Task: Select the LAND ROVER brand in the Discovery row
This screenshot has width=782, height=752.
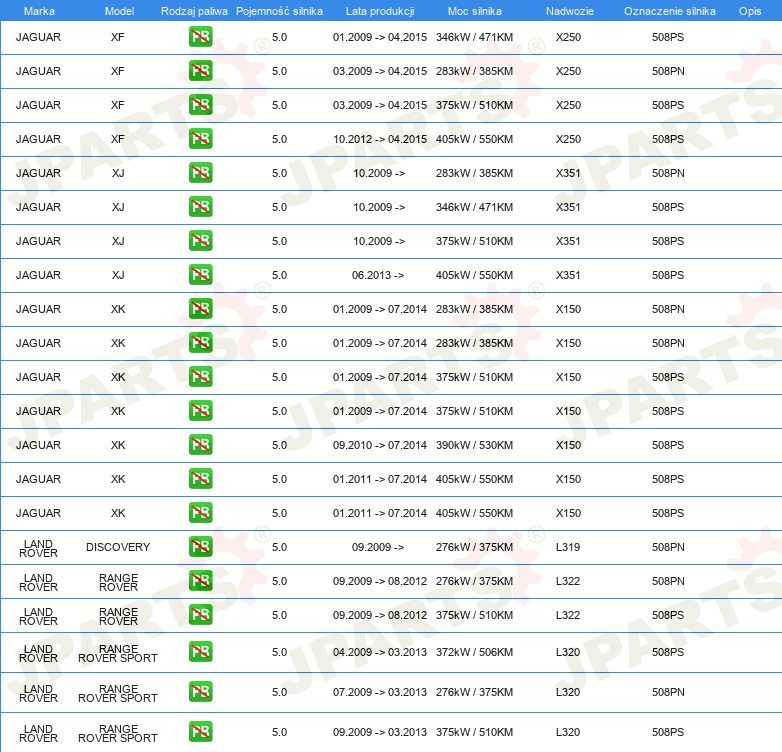Action: tap(38, 549)
